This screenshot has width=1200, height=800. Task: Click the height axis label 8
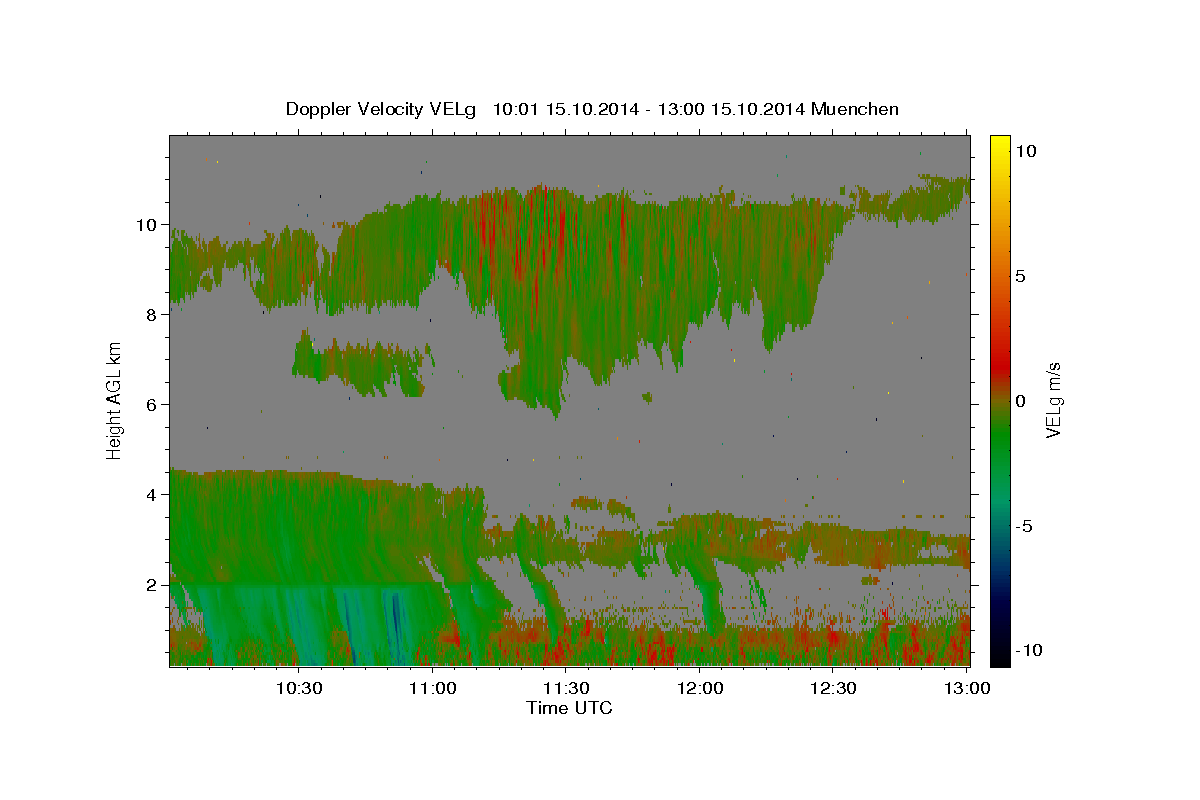[152, 315]
